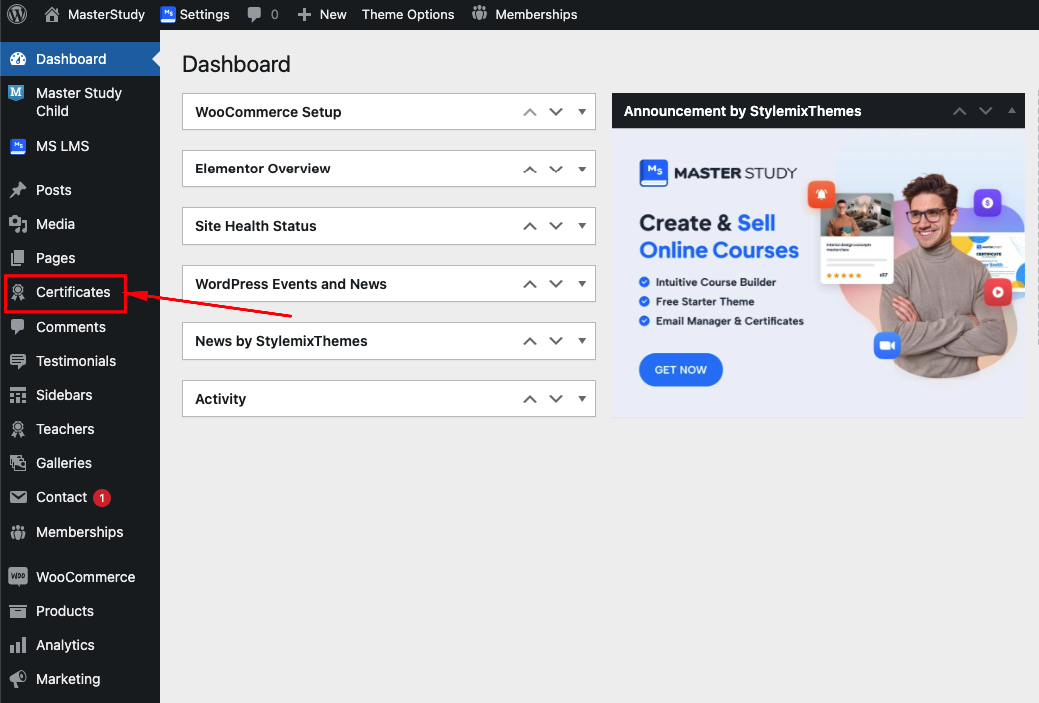
Task: Click the WooCommerce Setup widget title
Action: pos(268,112)
